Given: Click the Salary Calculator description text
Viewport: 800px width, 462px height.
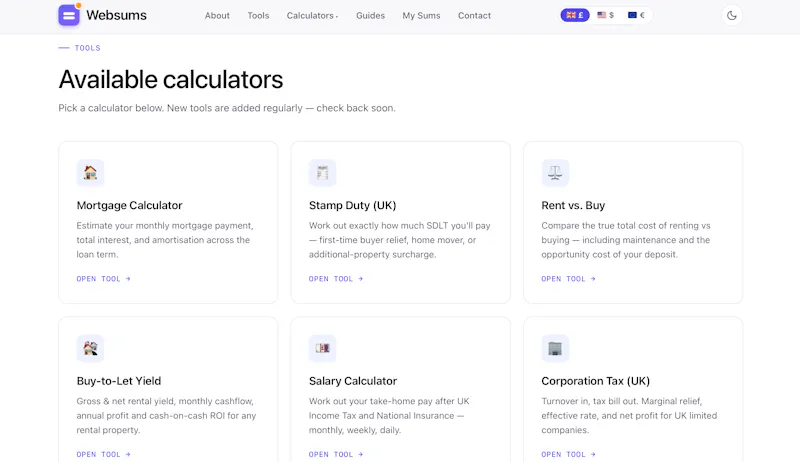Looking at the screenshot, I should tap(389, 416).
